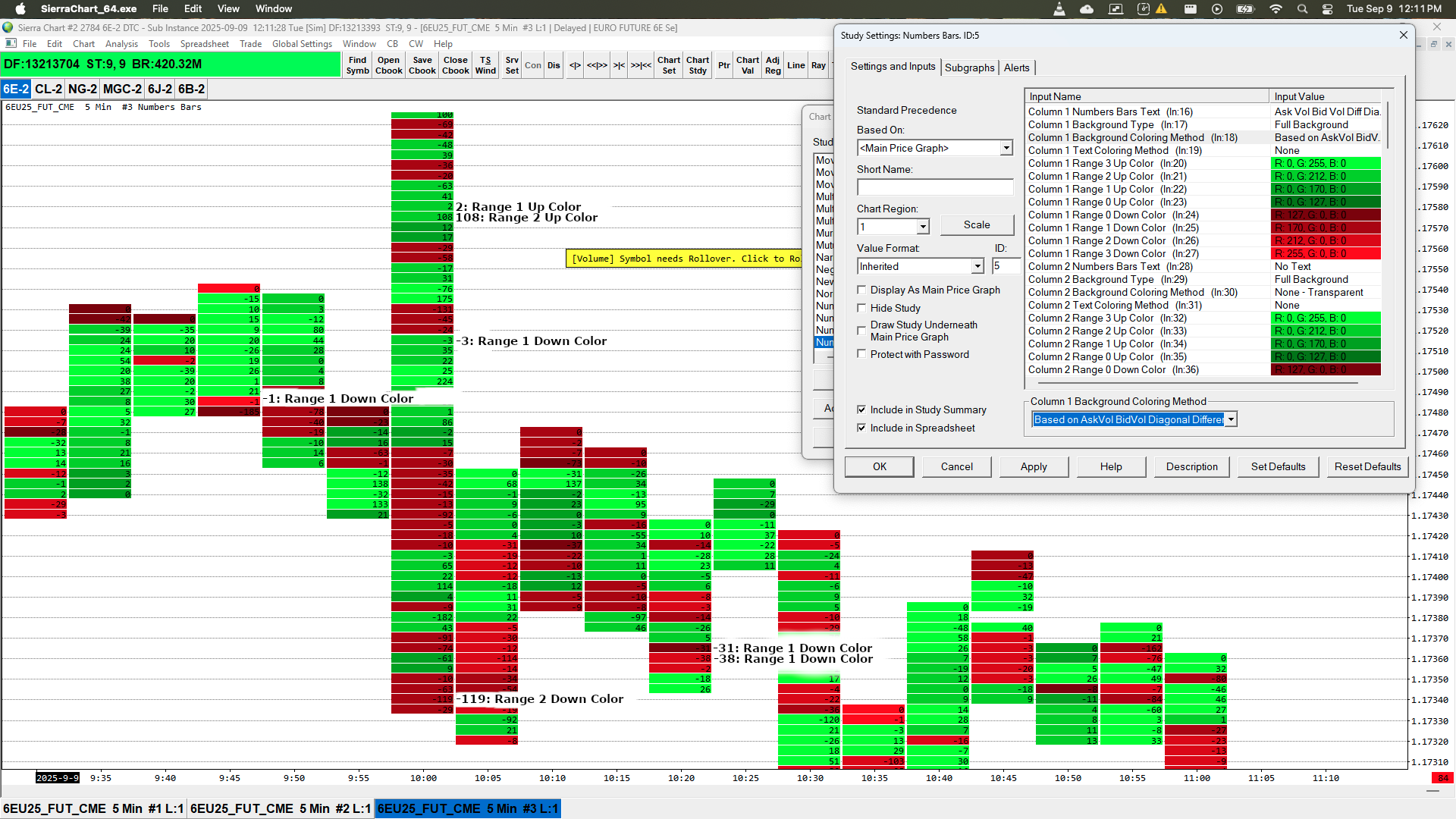Image resolution: width=1456 pixels, height=819 pixels.
Task: Uncheck Include in Spreadsheet checkbox
Action: [x=861, y=428]
